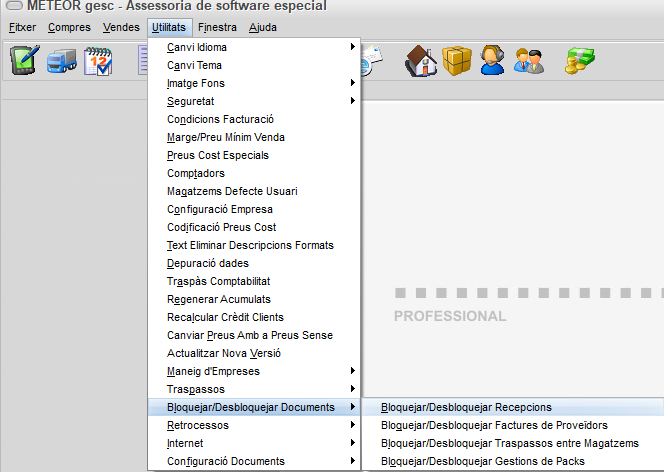Close the open Utilitats menu
The width and height of the screenshot is (664, 472).
pos(169,28)
